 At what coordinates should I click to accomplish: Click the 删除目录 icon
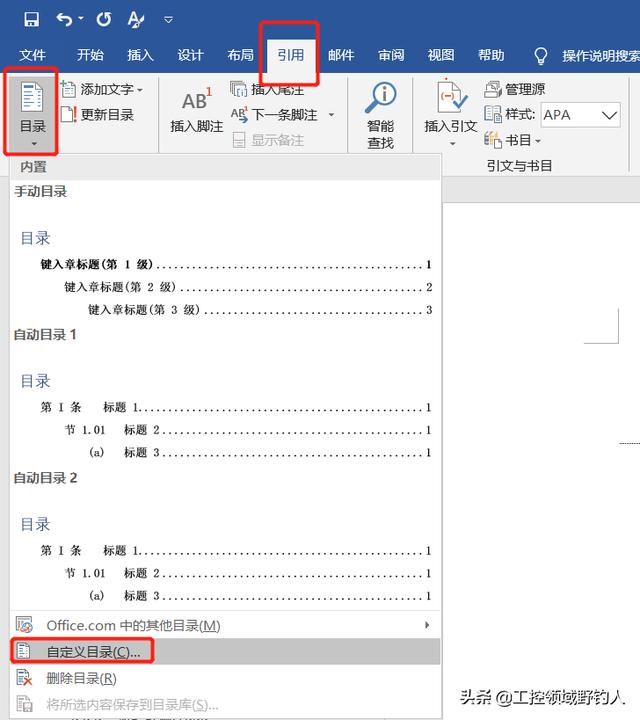coord(24,678)
